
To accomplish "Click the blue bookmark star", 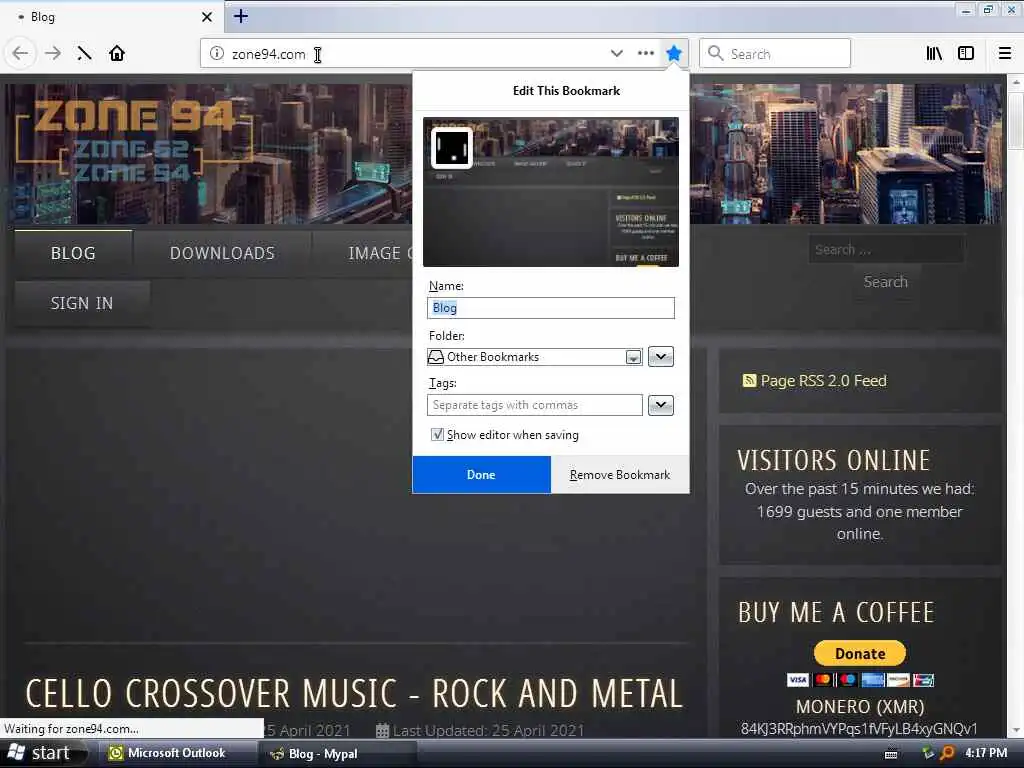I will [x=673, y=54].
